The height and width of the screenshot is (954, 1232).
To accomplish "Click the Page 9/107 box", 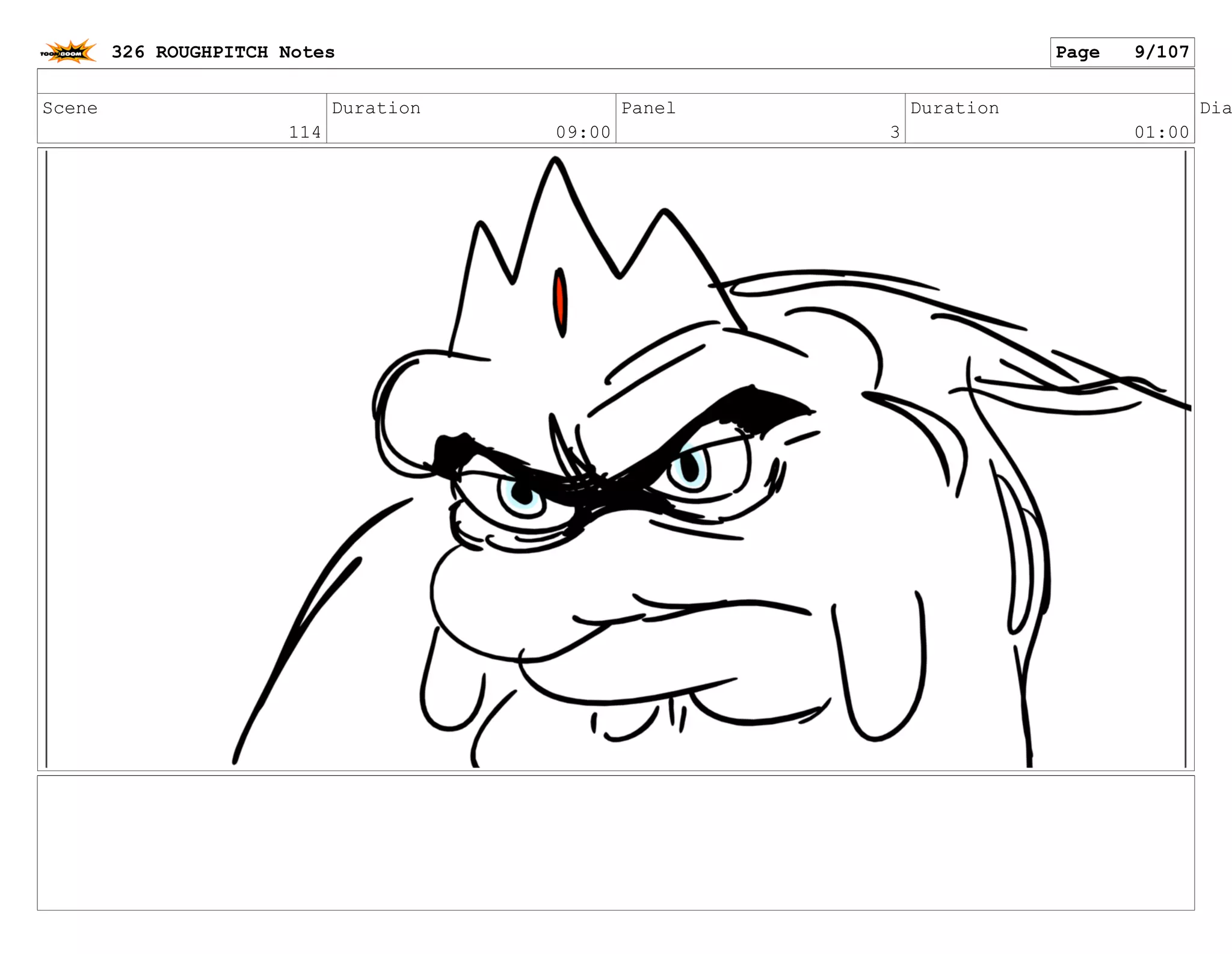I will click(1121, 52).
